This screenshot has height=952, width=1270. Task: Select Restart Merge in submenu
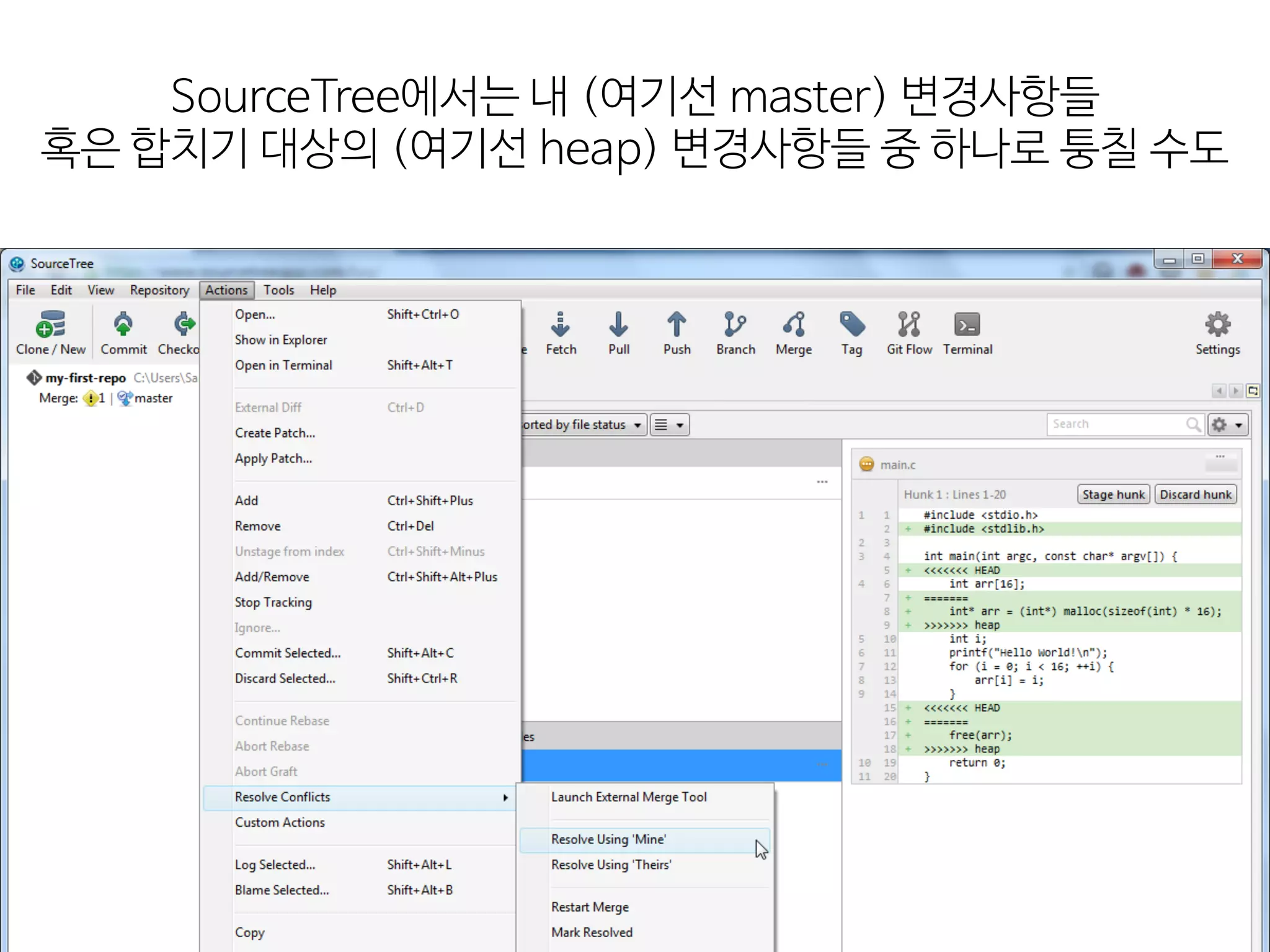pos(645,907)
